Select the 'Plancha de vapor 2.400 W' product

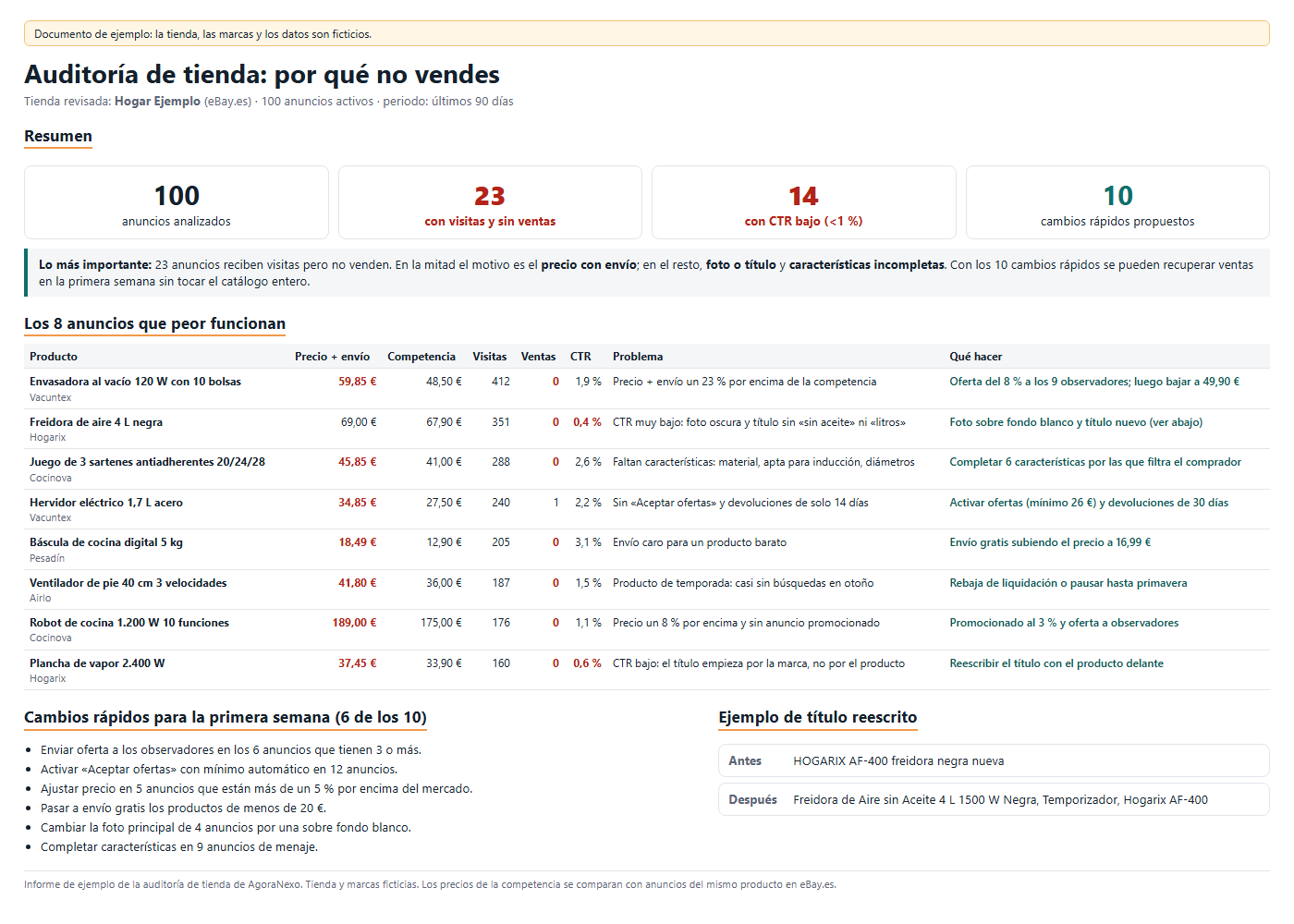(97, 663)
